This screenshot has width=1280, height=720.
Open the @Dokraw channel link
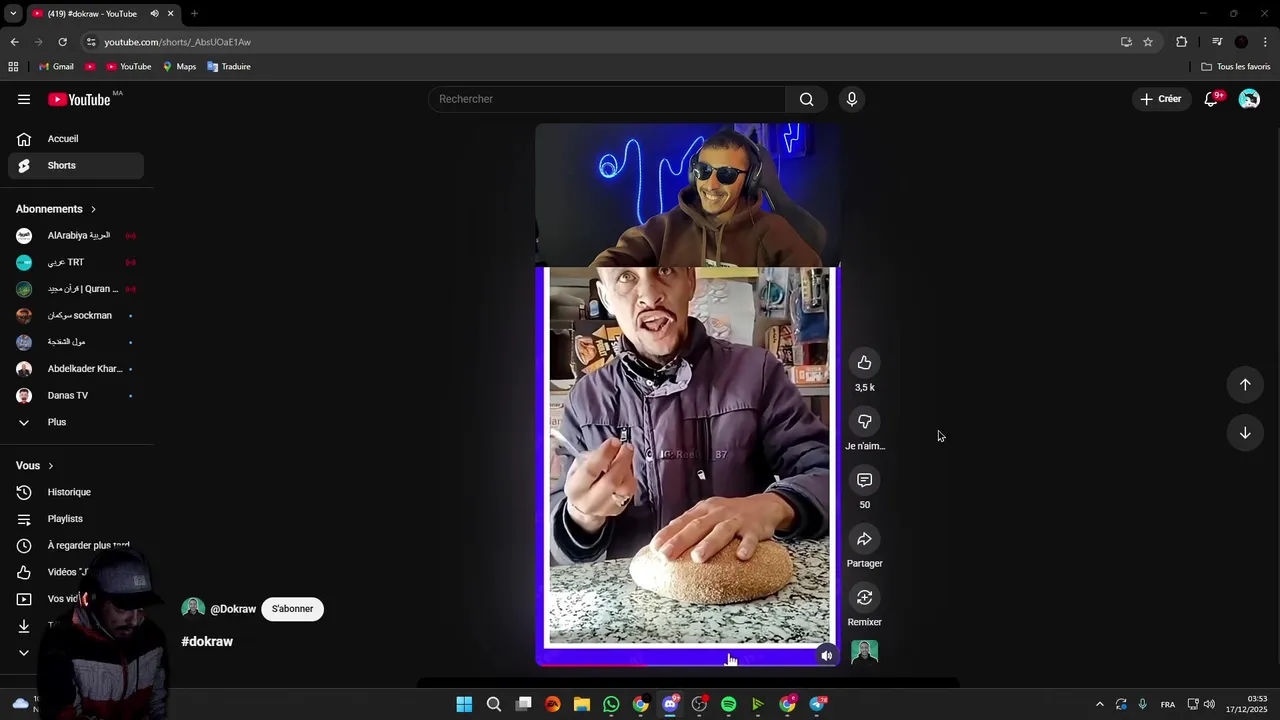coord(233,609)
